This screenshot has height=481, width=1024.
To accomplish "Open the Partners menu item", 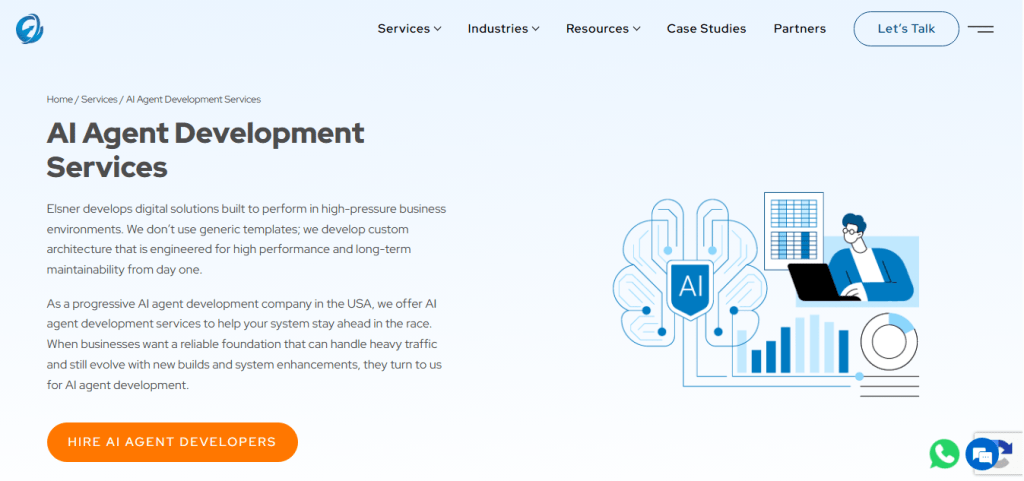I will coord(799,29).
